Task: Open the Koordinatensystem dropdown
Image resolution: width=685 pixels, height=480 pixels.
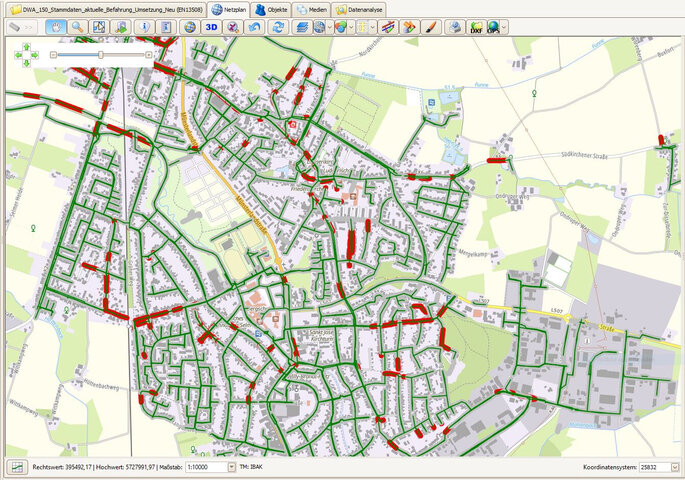Action: click(x=675, y=467)
